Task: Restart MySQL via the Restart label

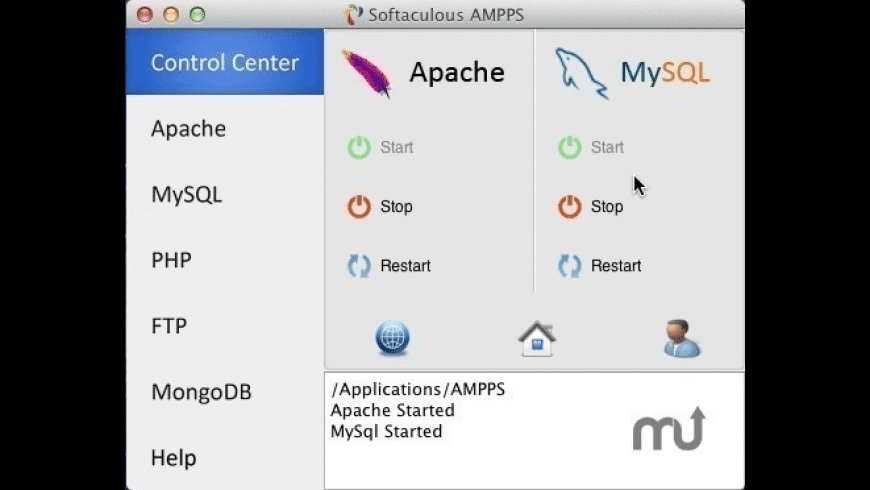Action: tap(616, 266)
